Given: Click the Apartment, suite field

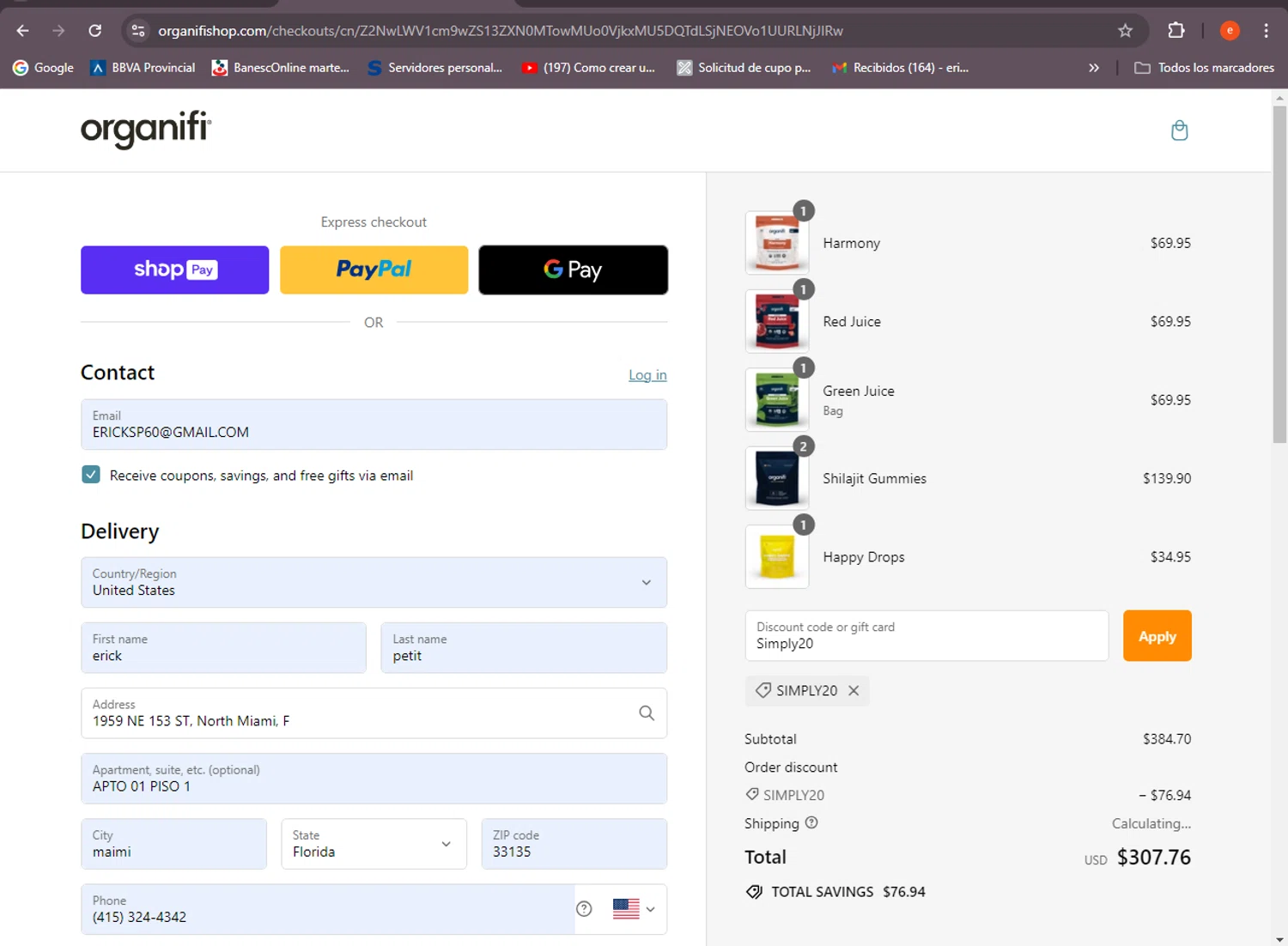Looking at the screenshot, I should pyautogui.click(x=374, y=779).
